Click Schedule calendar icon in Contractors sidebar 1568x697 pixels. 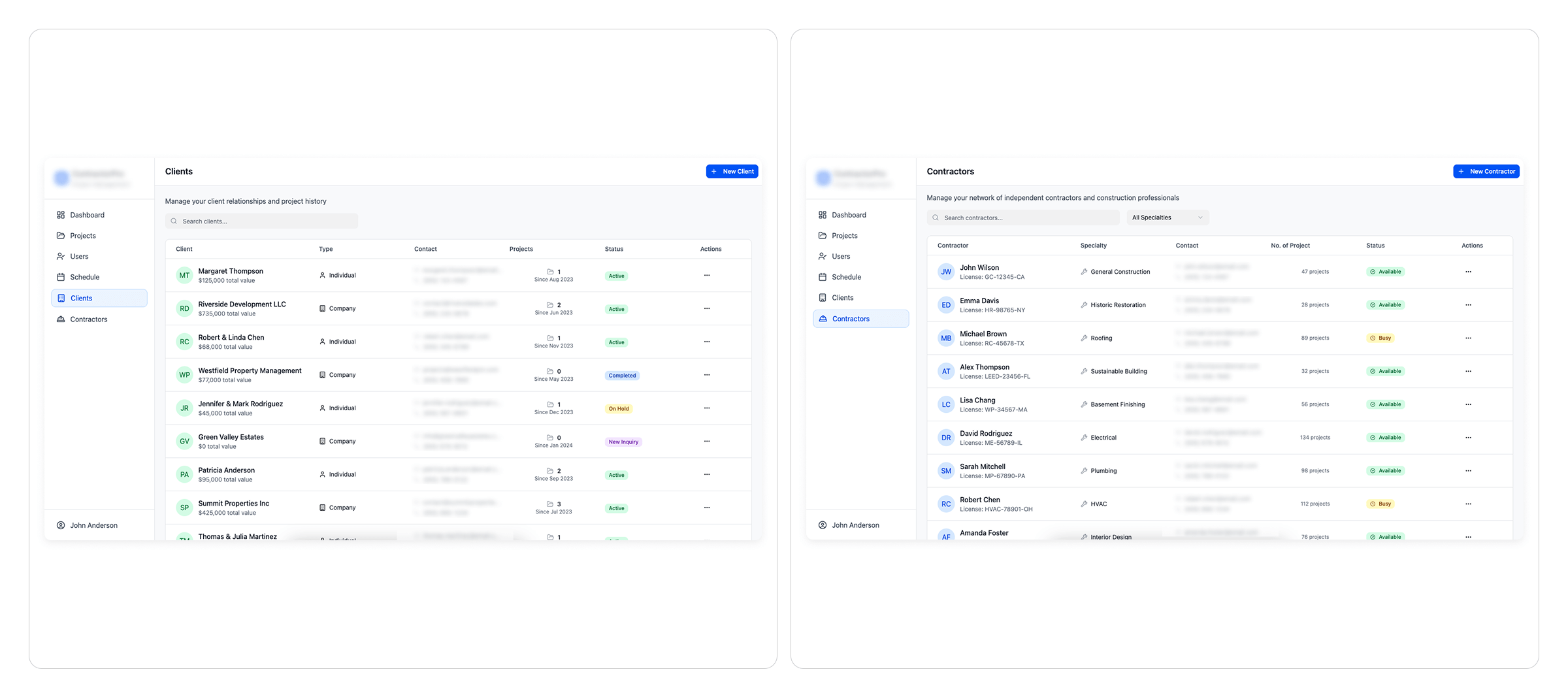(x=822, y=277)
